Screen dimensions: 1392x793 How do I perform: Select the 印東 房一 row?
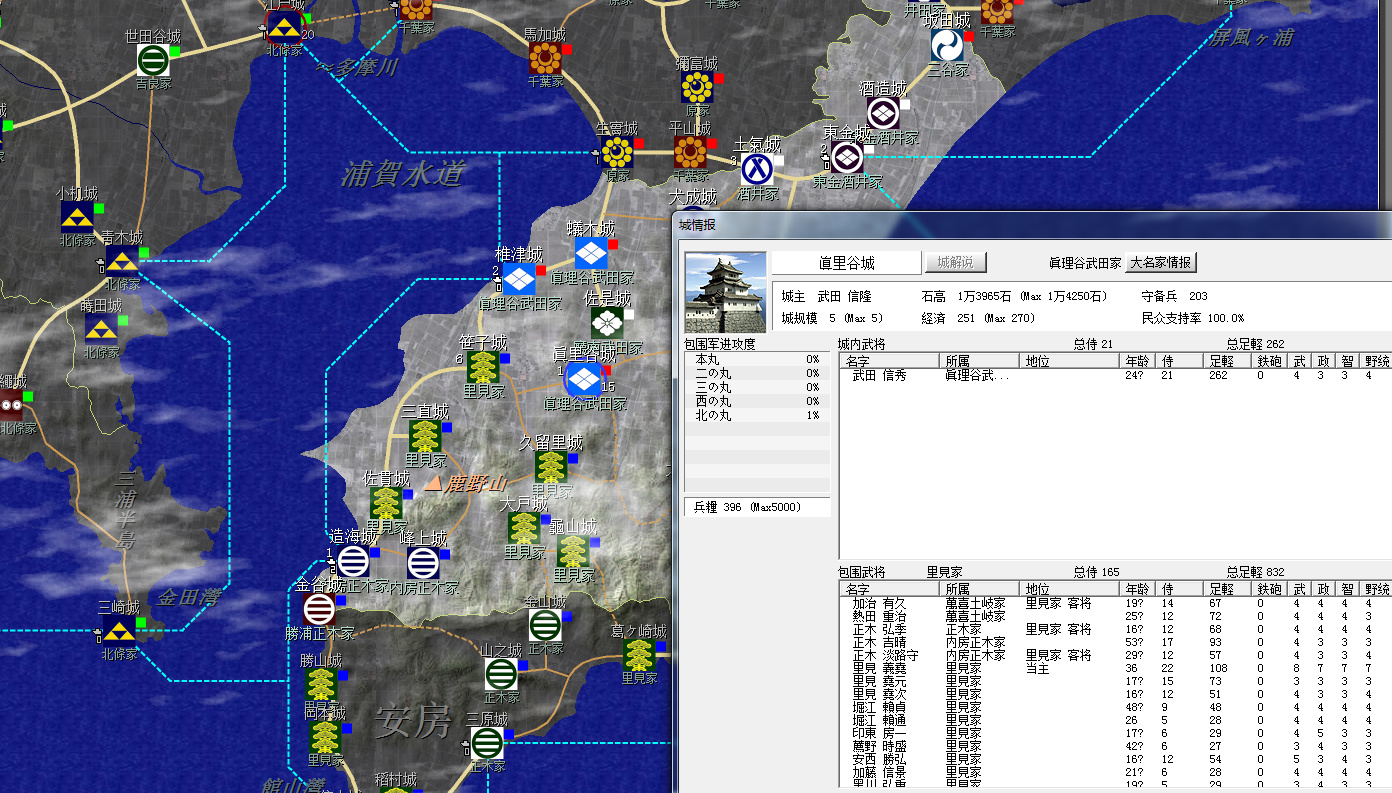point(1115,734)
